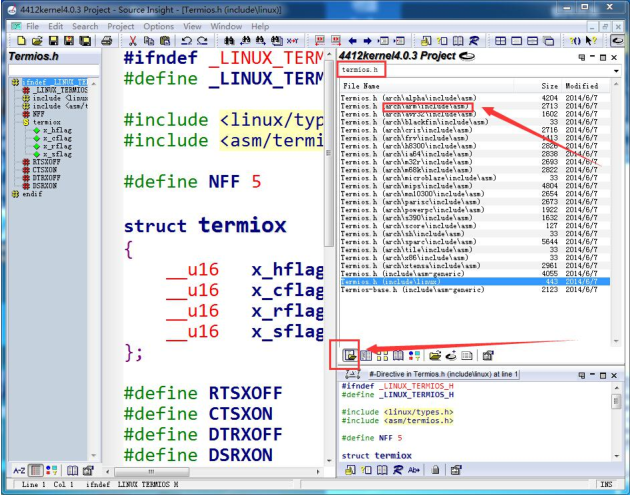This screenshot has height=496, width=630.
Task: Select x_sflag member in symbol tree
Action: [57, 154]
